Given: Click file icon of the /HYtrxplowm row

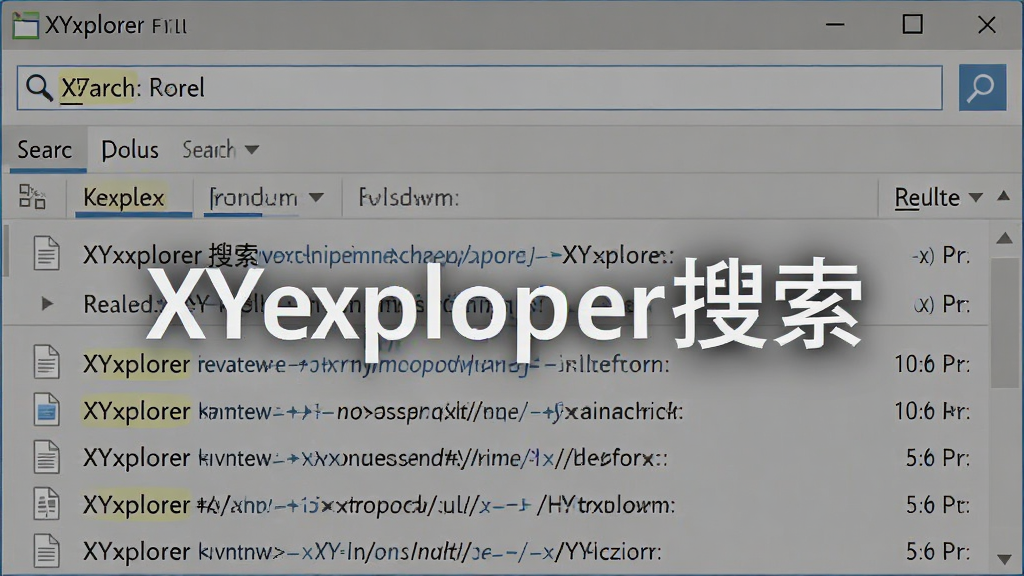Looking at the screenshot, I should point(46,504).
